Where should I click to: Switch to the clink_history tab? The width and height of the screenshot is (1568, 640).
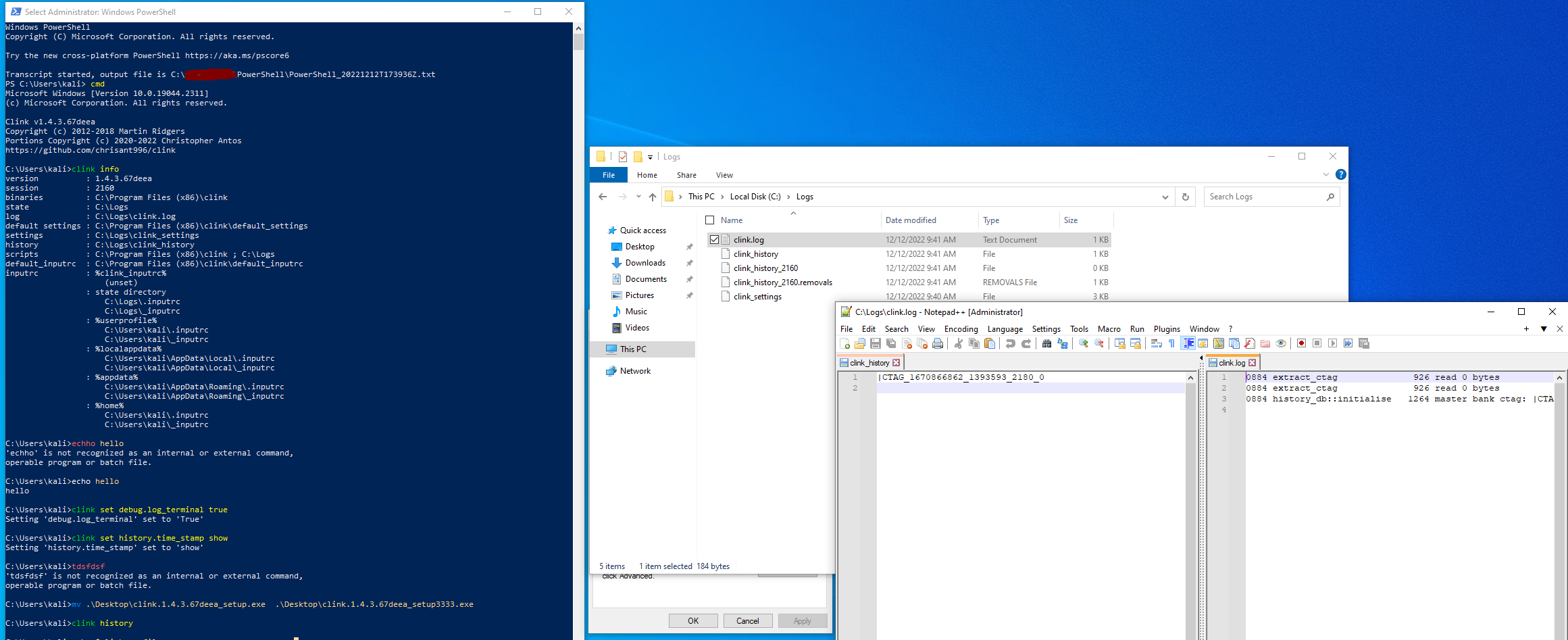[x=869, y=362]
